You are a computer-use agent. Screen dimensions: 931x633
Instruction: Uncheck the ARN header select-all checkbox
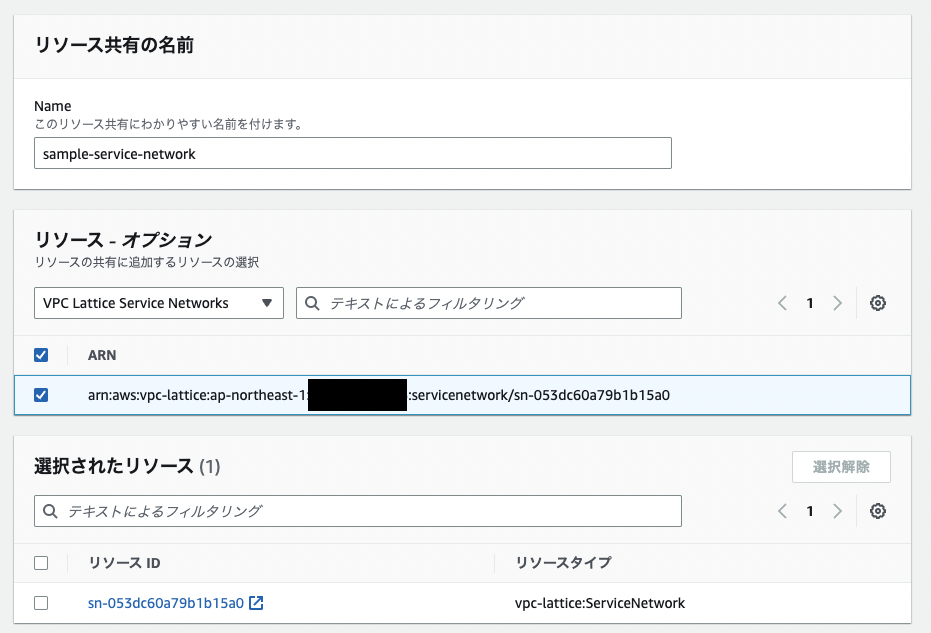(x=41, y=355)
